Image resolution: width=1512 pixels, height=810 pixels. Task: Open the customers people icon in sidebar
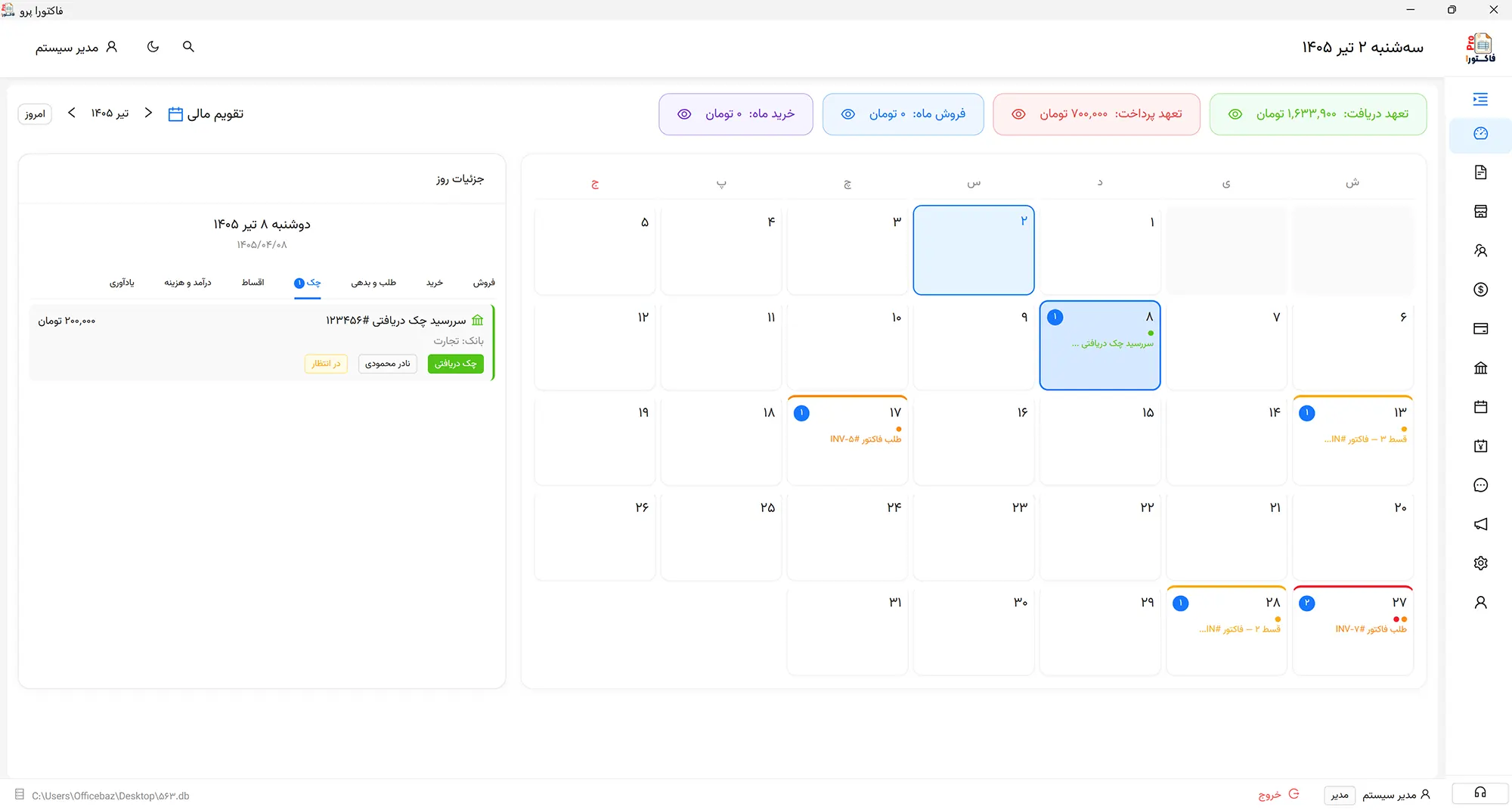click(x=1480, y=250)
